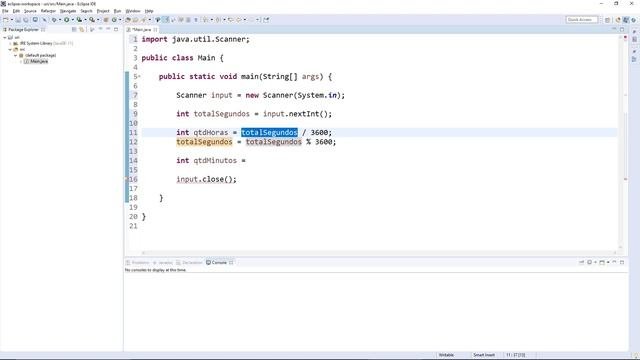Click the Save toolbar icon
The image size is (640, 360).
tap(18, 20)
